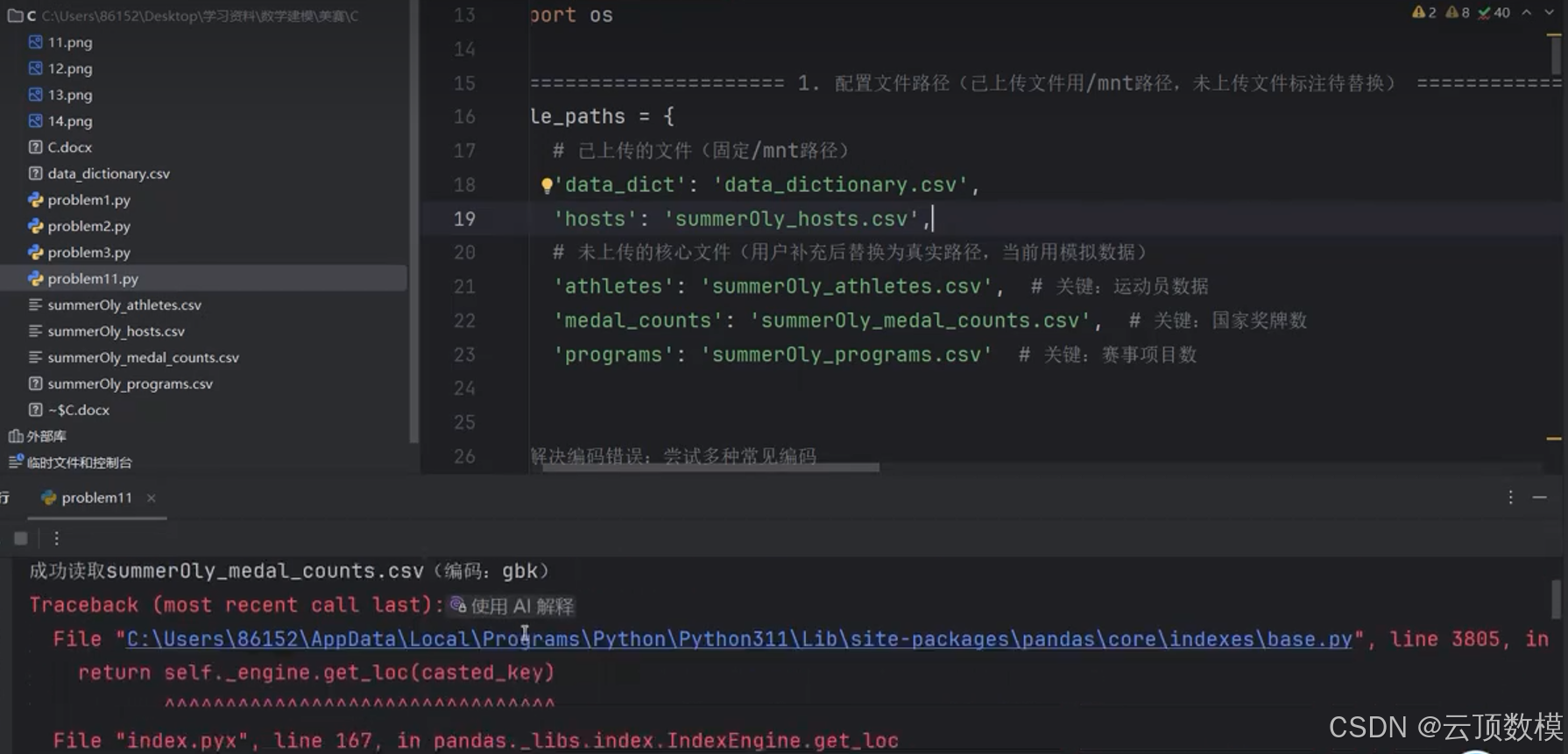The height and width of the screenshot is (754, 1568).
Task: Click the summerOly_athletes.csv file icon
Action: (35, 305)
